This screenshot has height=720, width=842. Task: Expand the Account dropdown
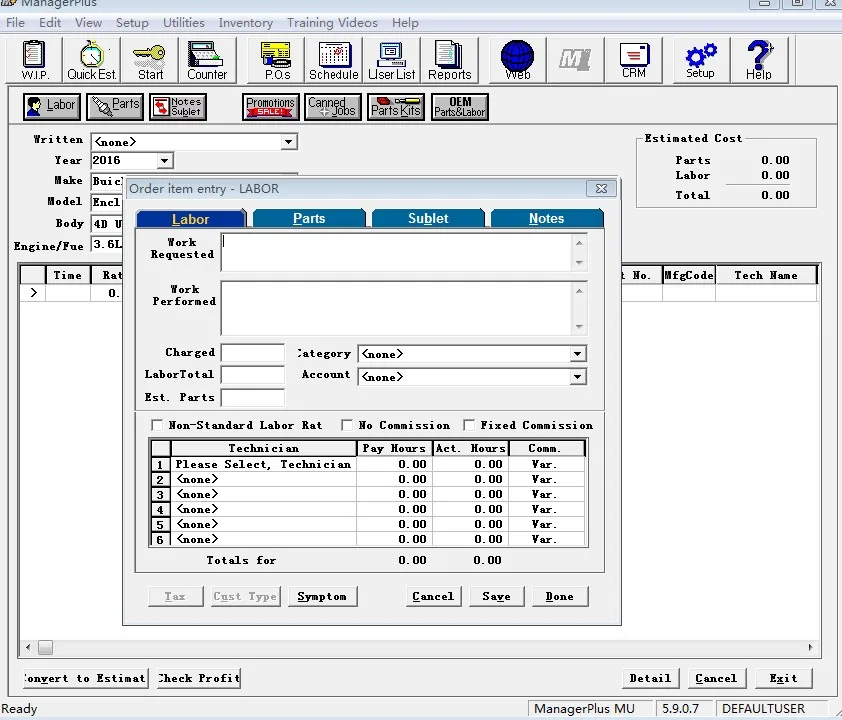click(x=577, y=377)
